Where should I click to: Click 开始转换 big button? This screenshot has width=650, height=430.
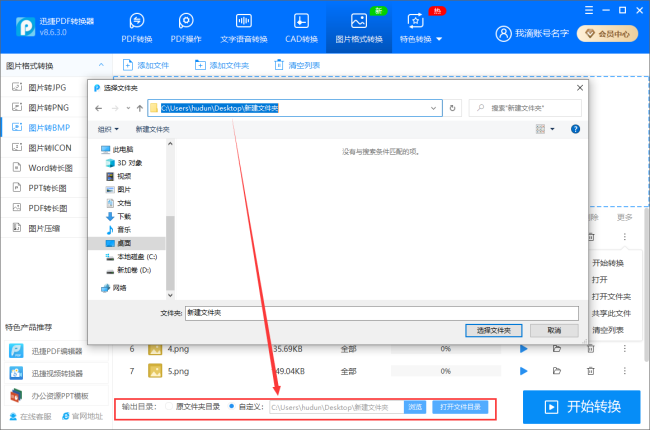pyautogui.click(x=582, y=407)
